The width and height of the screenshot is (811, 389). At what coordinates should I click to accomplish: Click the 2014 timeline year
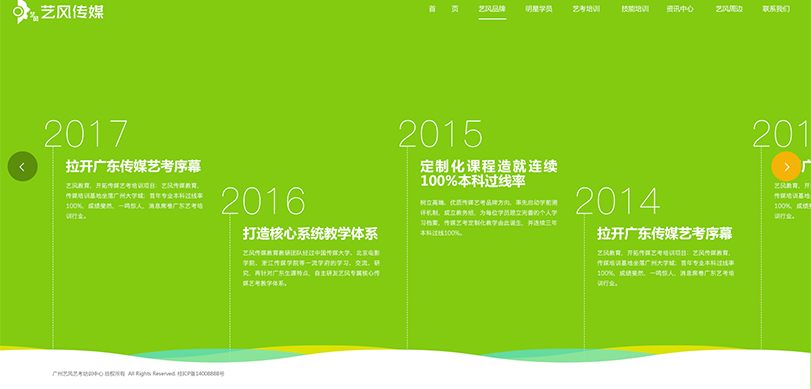coord(618,201)
